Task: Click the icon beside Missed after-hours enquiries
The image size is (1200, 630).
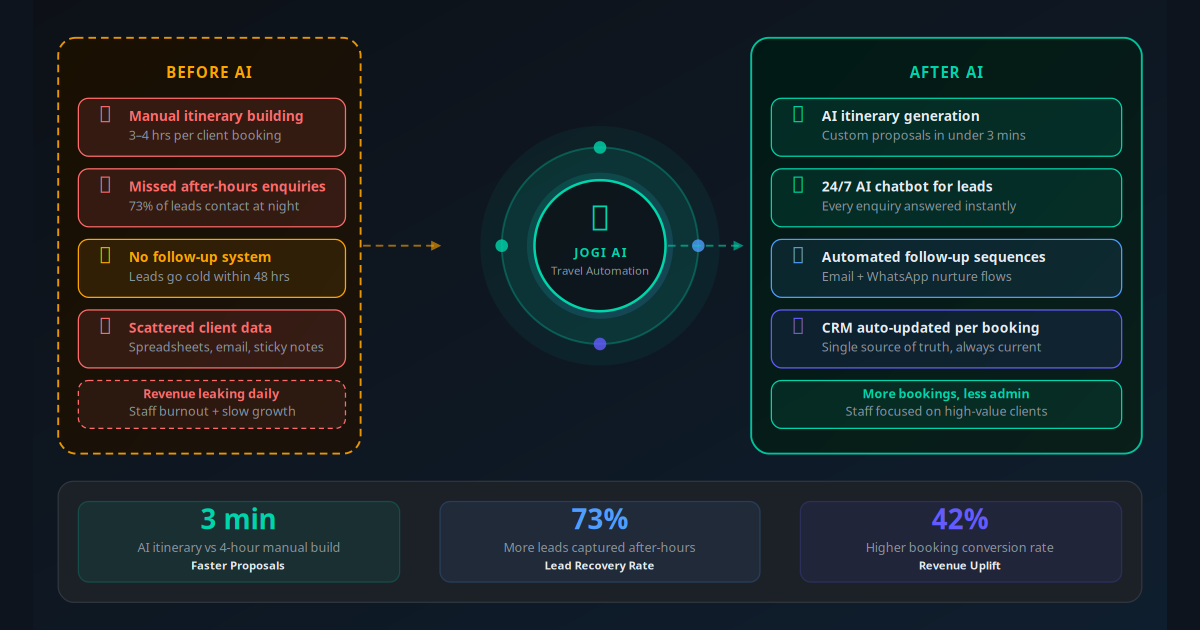Action: (x=105, y=185)
